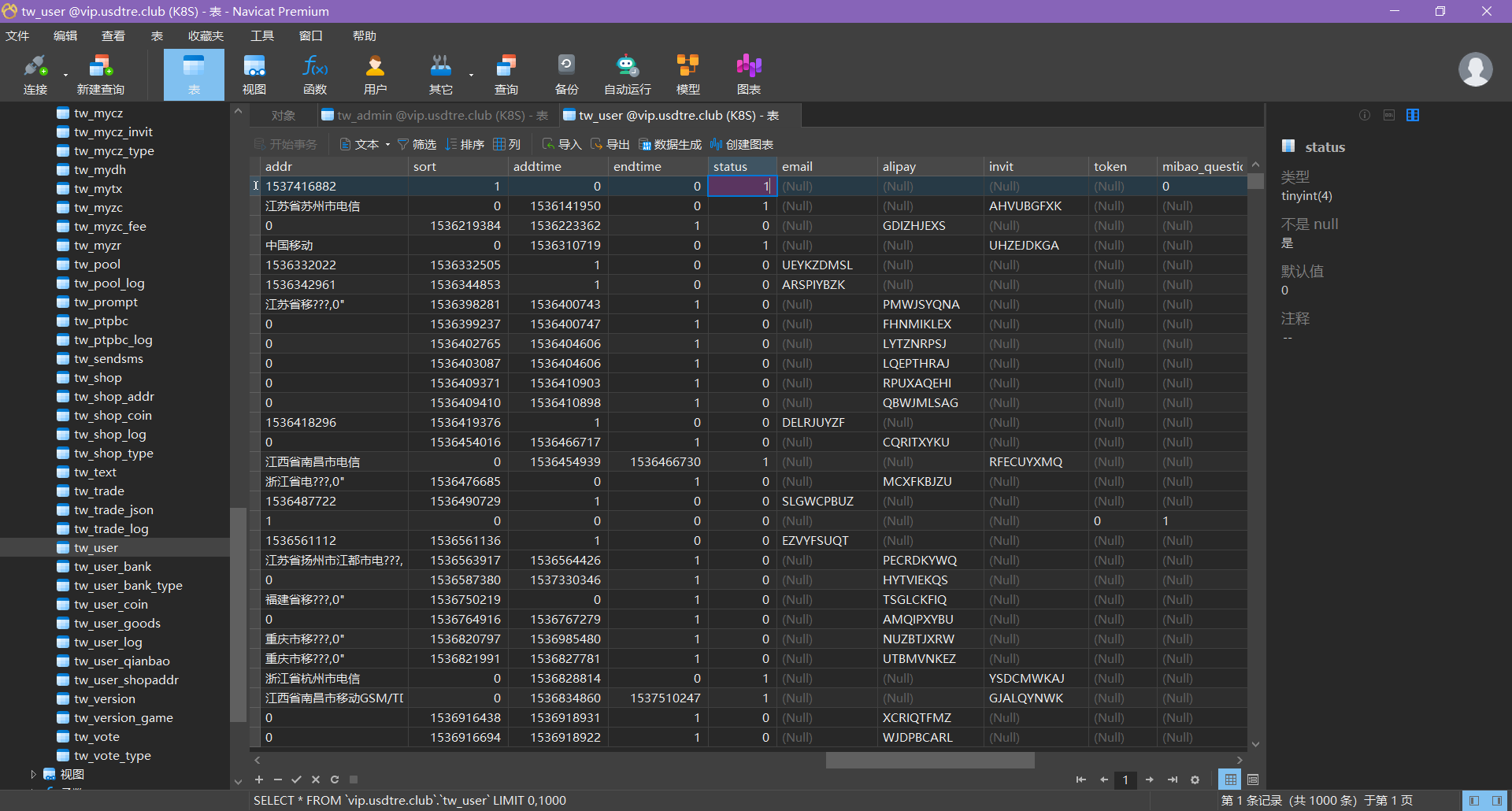
Task: Open the 用户 (User) toolbar icon
Action: (375, 75)
